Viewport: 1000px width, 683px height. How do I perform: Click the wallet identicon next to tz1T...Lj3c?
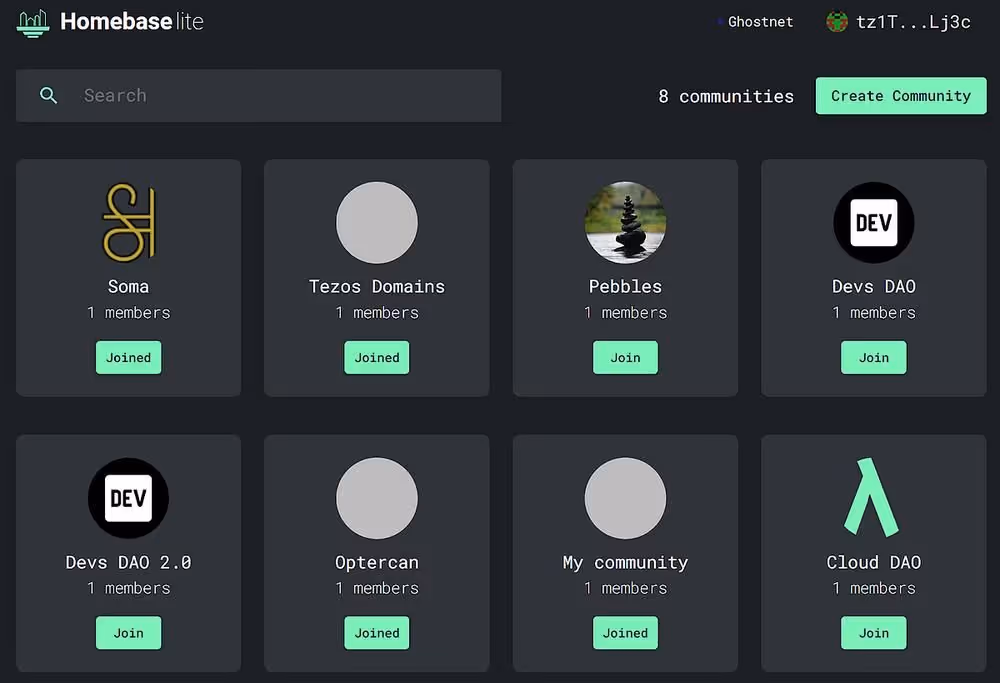836,21
